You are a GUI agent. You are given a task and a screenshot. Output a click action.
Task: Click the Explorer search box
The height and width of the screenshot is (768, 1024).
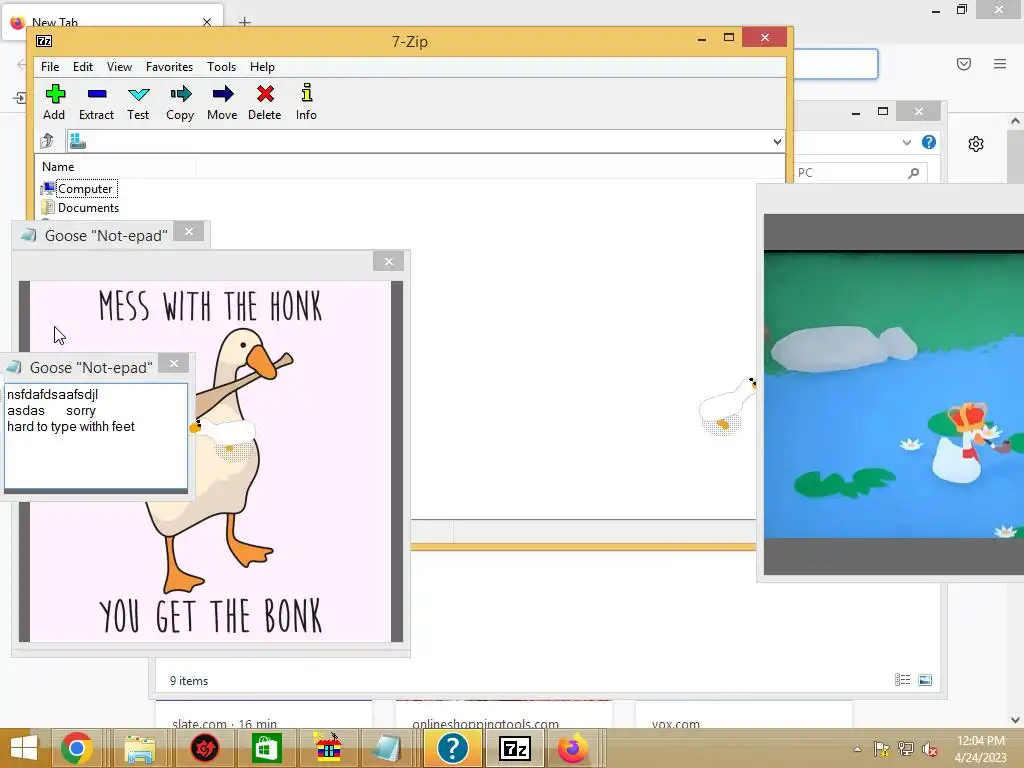[x=859, y=172]
